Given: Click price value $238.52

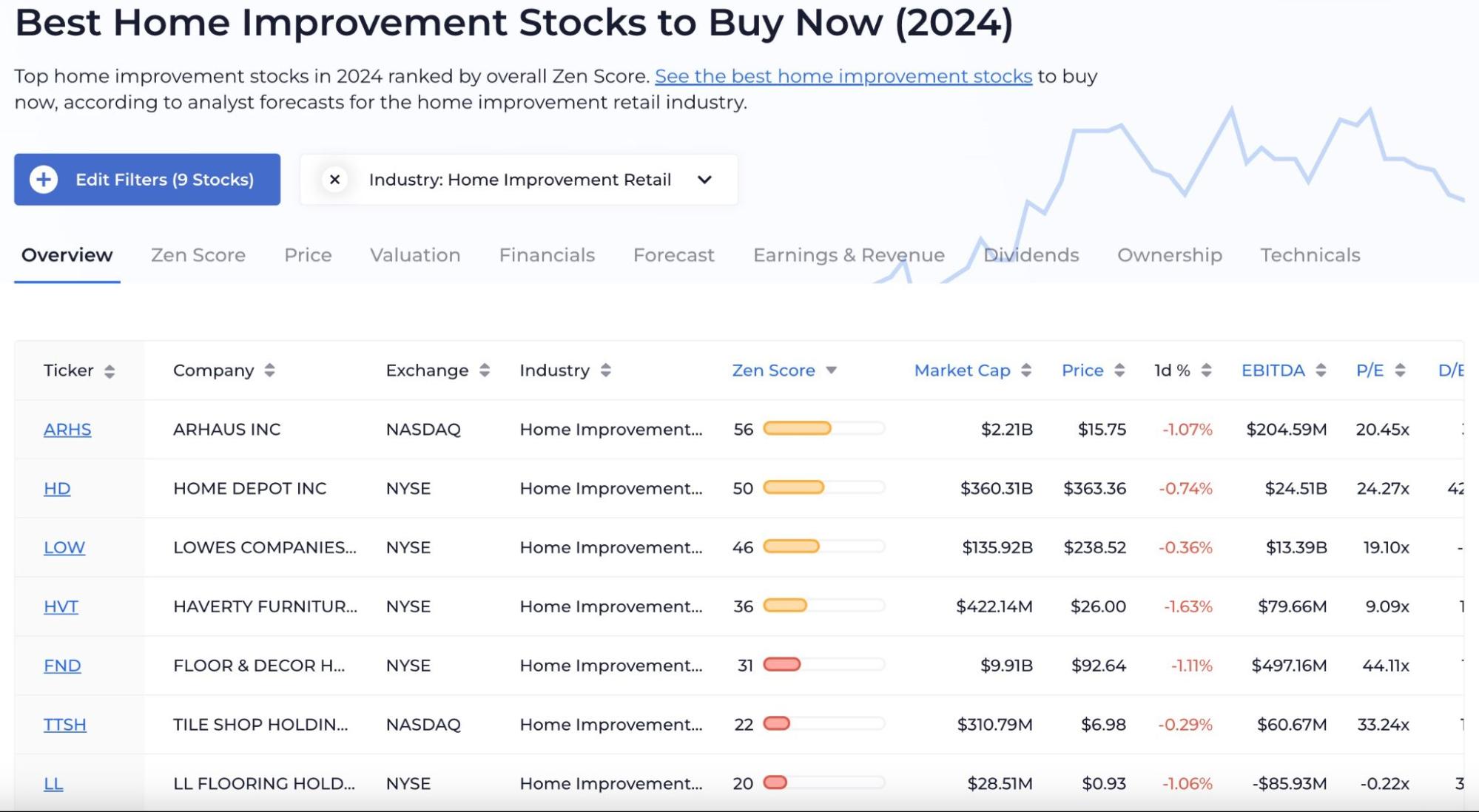Looking at the screenshot, I should click(1095, 548).
